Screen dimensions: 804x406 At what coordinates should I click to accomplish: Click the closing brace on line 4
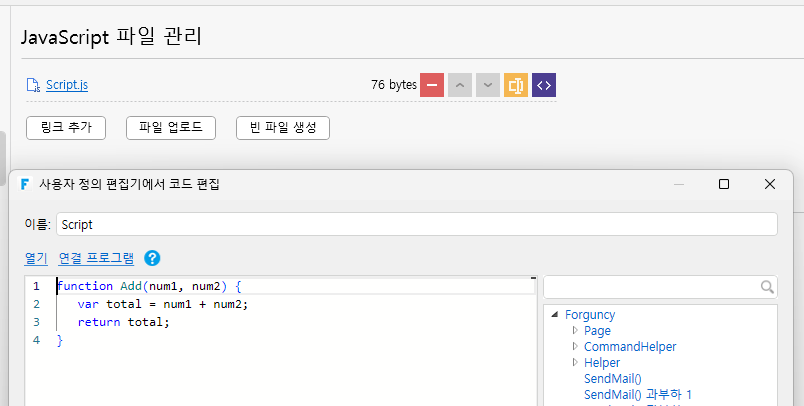[x=60, y=340]
